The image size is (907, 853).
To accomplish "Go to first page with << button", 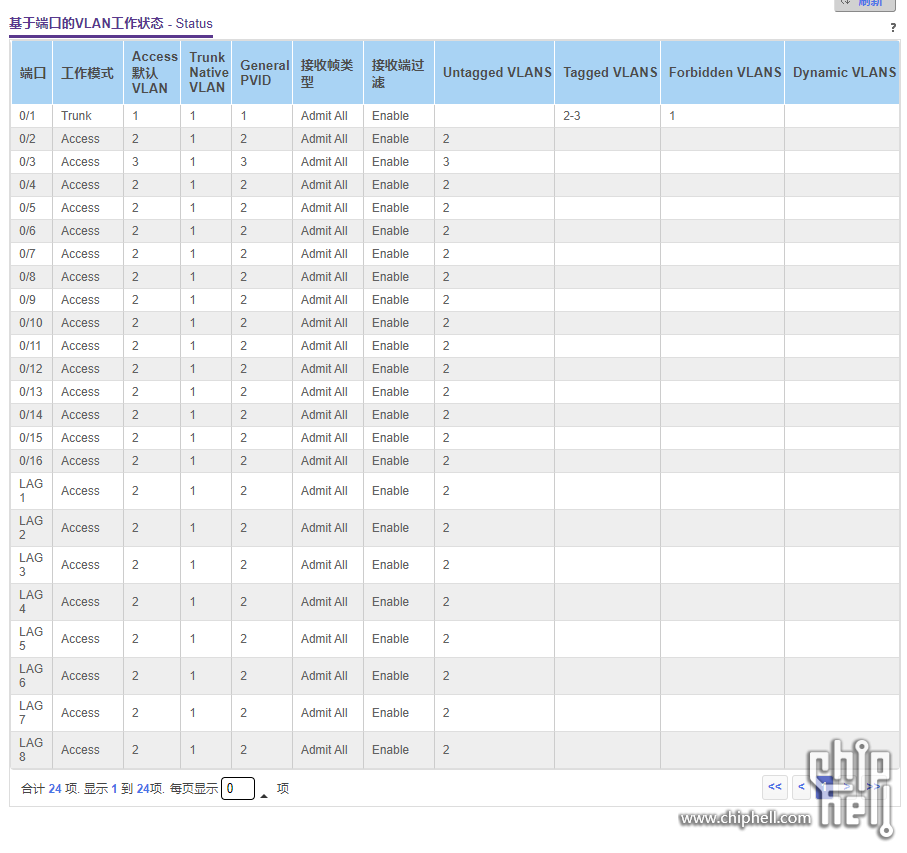I will click(x=775, y=787).
